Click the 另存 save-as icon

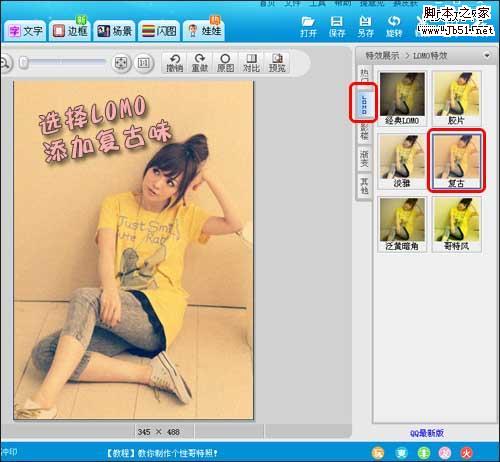tap(365, 27)
